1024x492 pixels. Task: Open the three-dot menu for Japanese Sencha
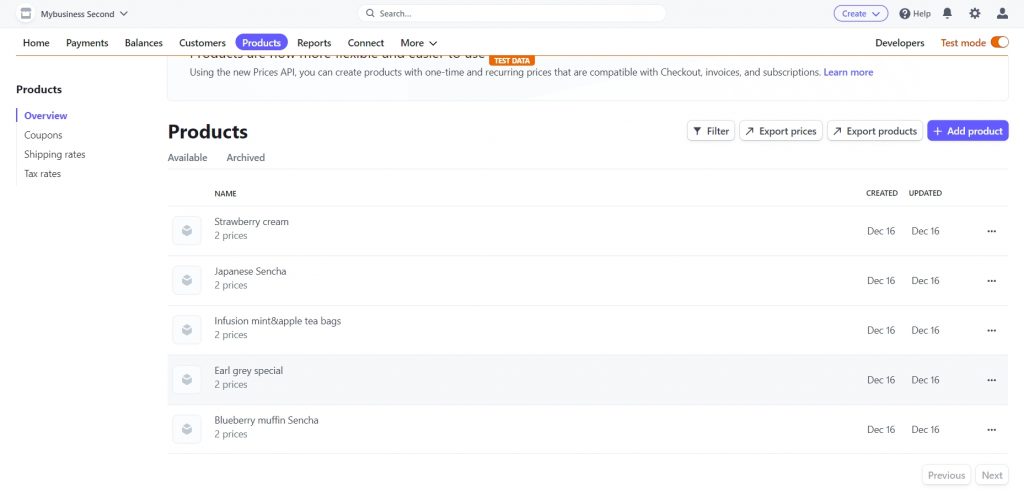[991, 281]
